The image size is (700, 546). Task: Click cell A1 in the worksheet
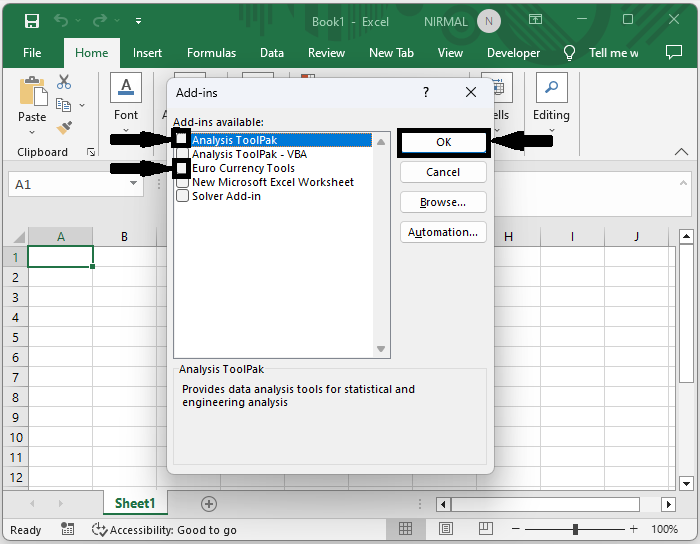pos(60,257)
